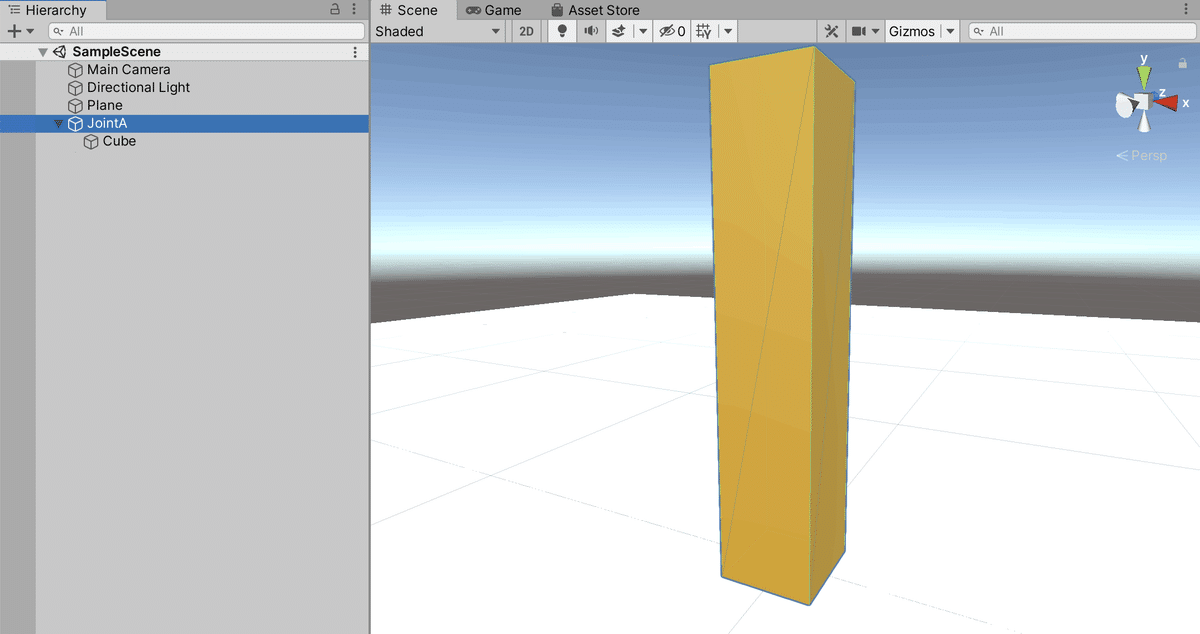Click the plus button to create a GameObject
Image resolution: width=1200 pixels, height=634 pixels.
(x=12, y=31)
